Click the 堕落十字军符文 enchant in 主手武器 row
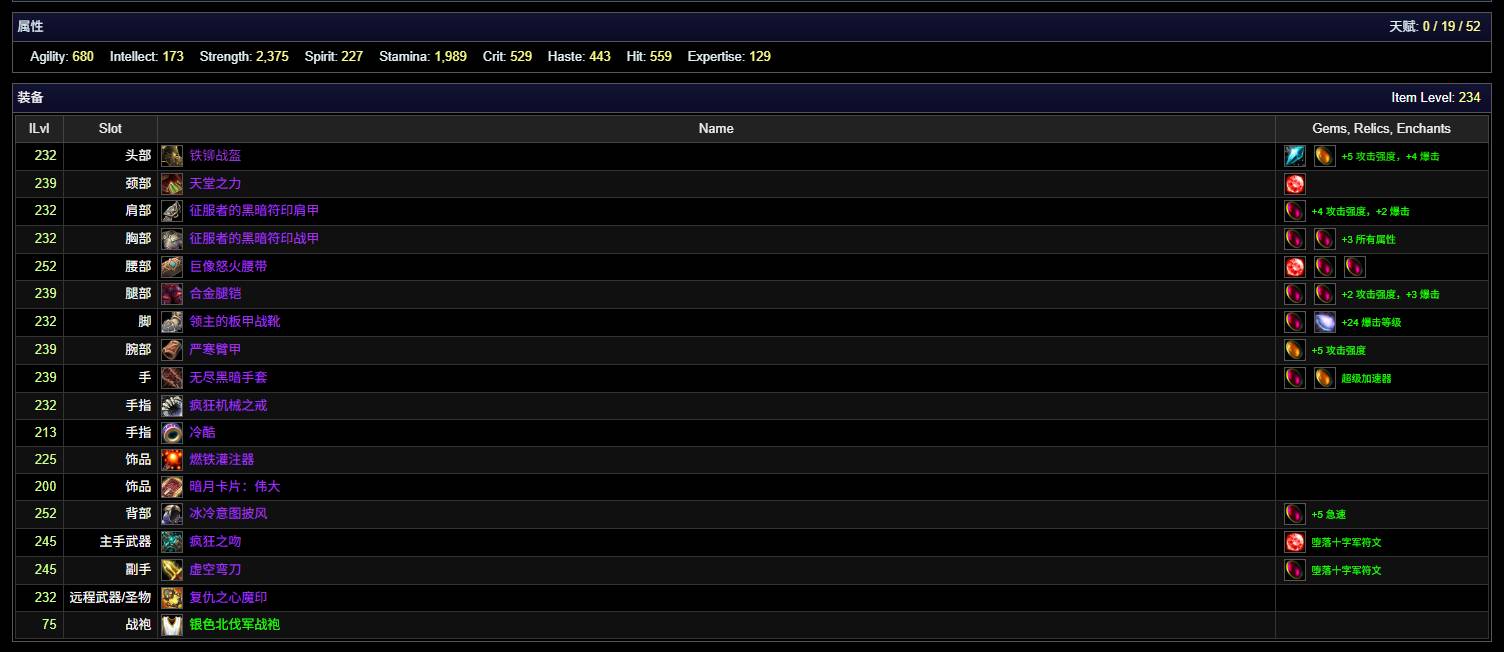 (1346, 542)
